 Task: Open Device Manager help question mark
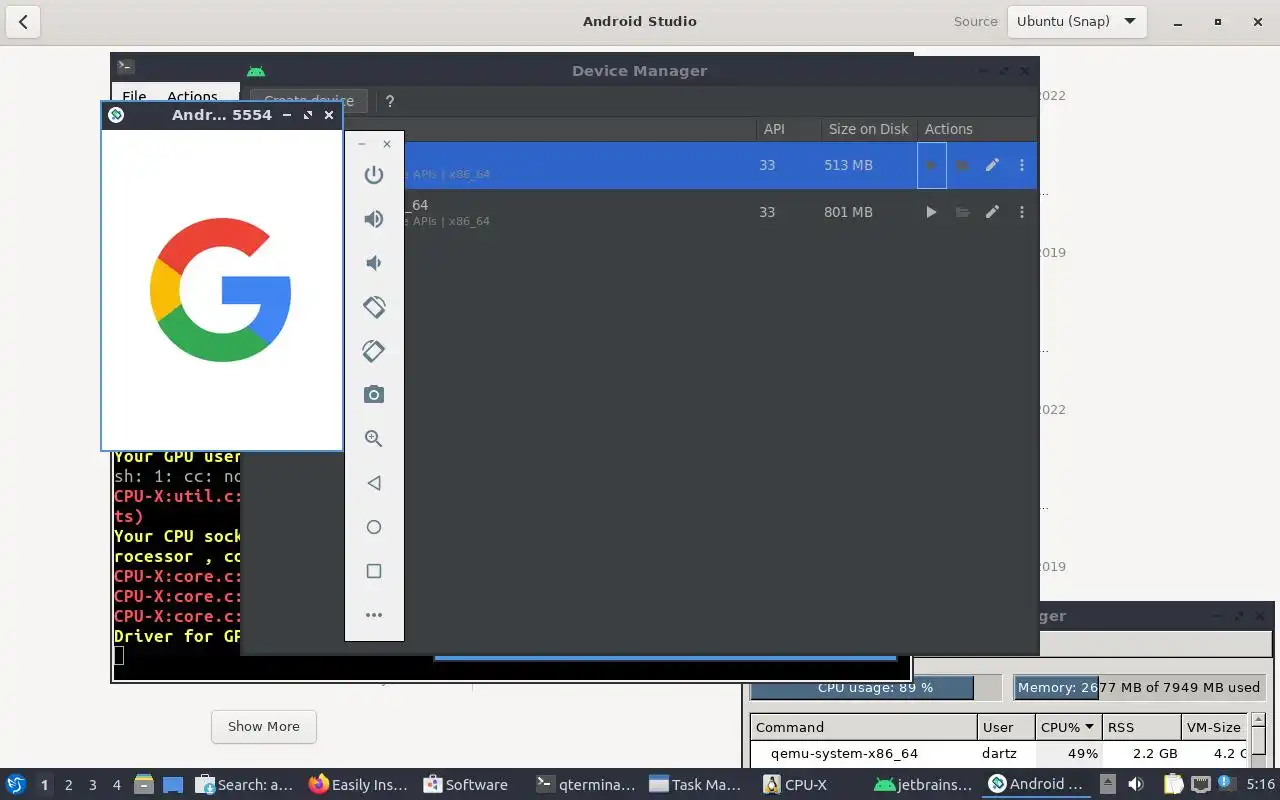tap(390, 101)
